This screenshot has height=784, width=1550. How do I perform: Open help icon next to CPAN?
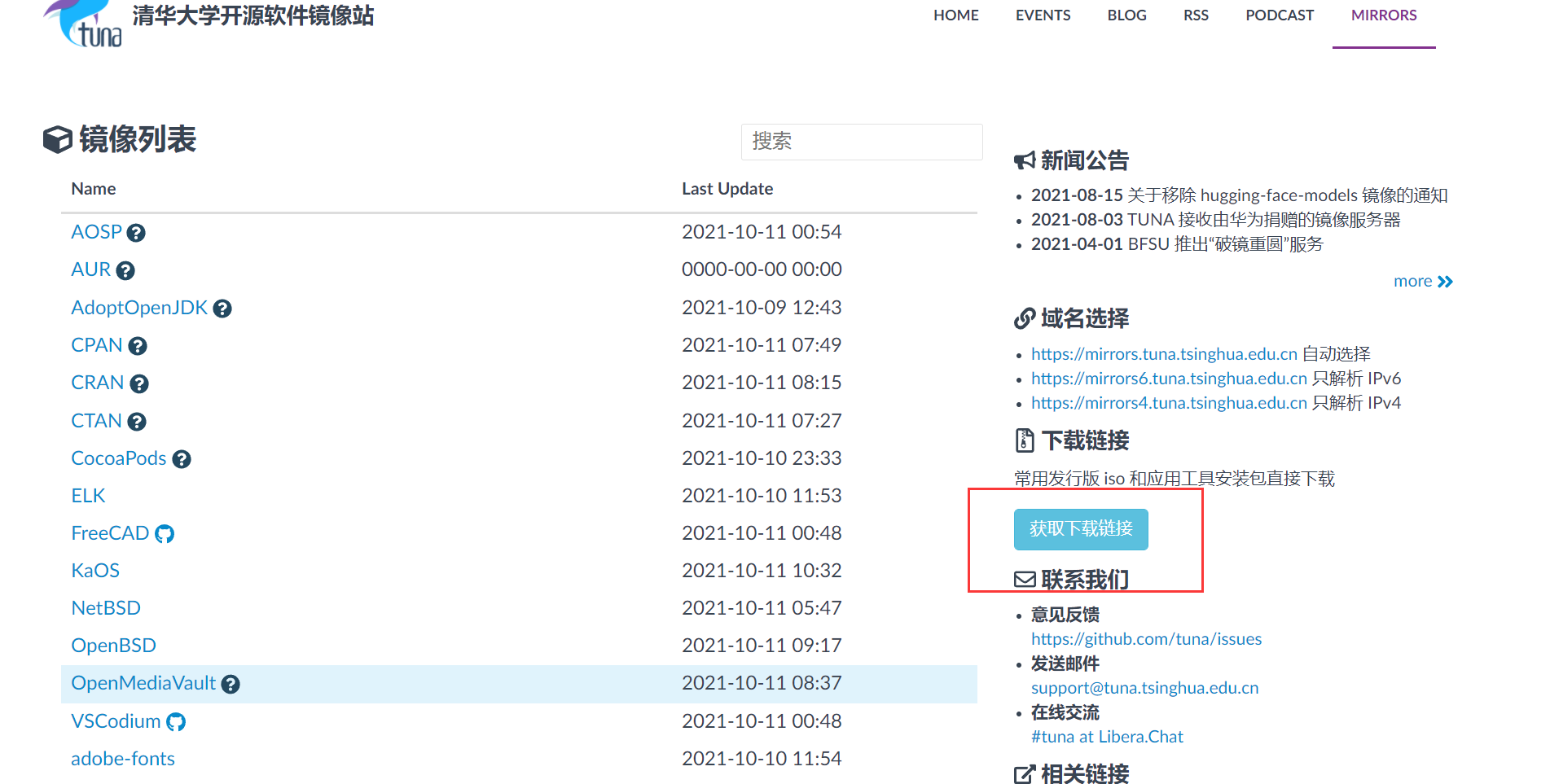pos(138,347)
